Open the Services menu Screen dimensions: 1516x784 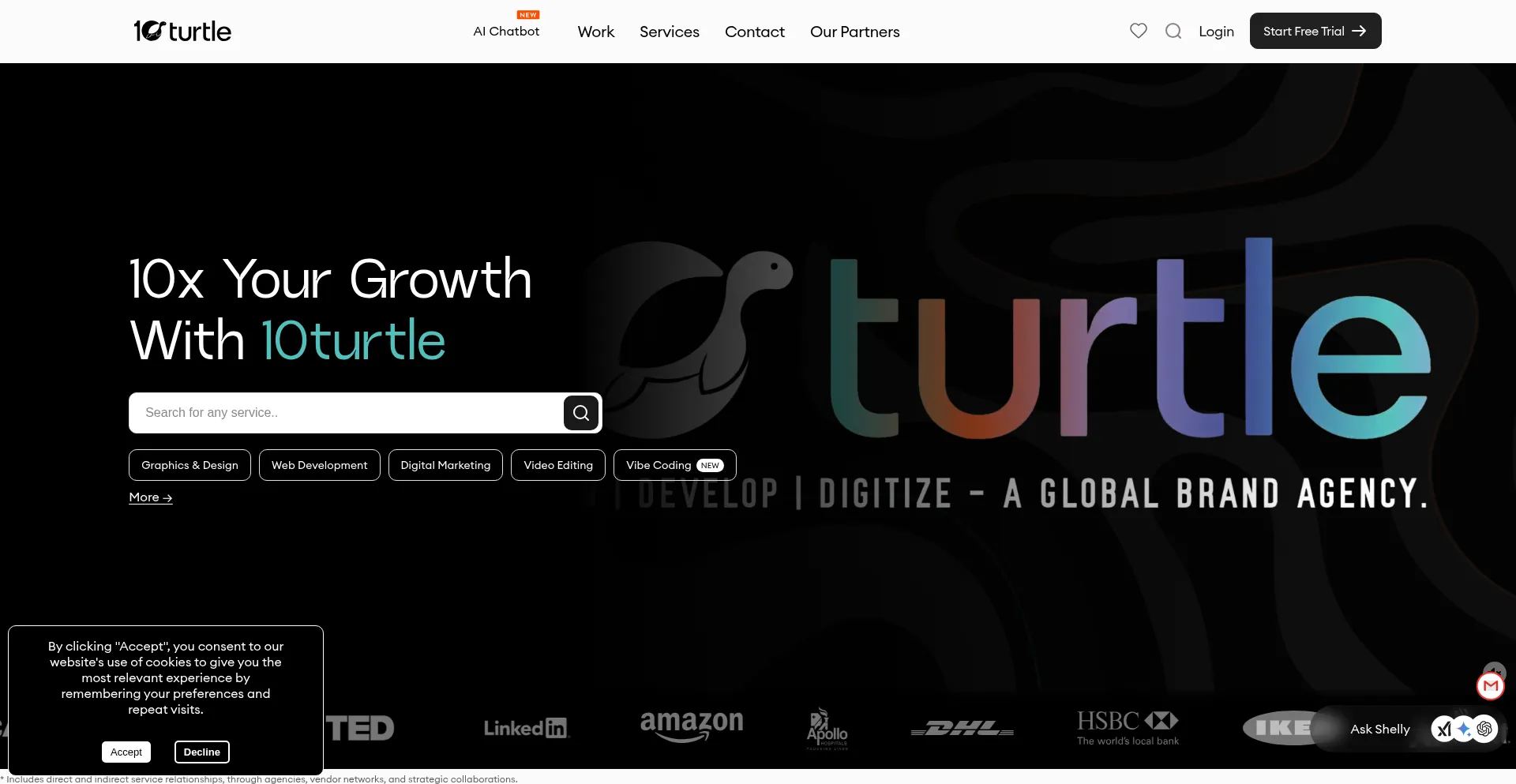(x=669, y=32)
